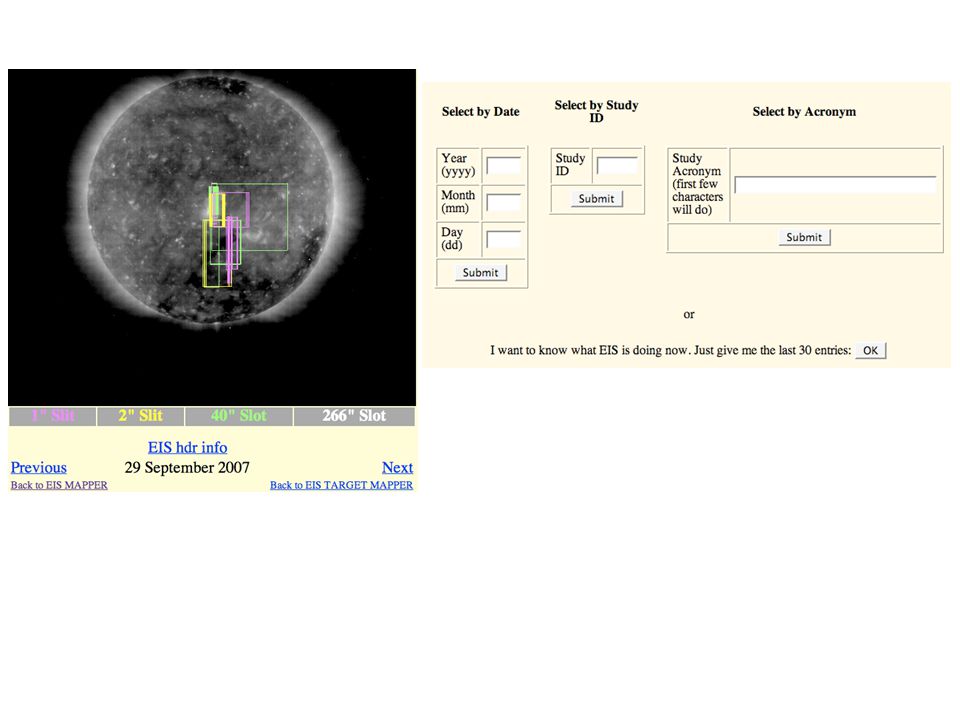Click the Study ID input field

(617, 165)
